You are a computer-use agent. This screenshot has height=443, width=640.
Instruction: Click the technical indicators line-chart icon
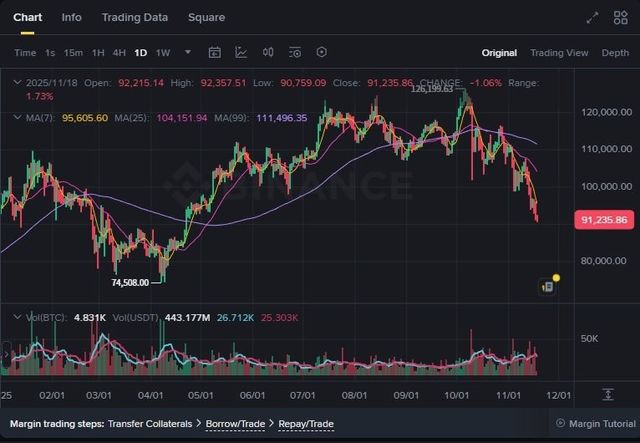click(241, 52)
